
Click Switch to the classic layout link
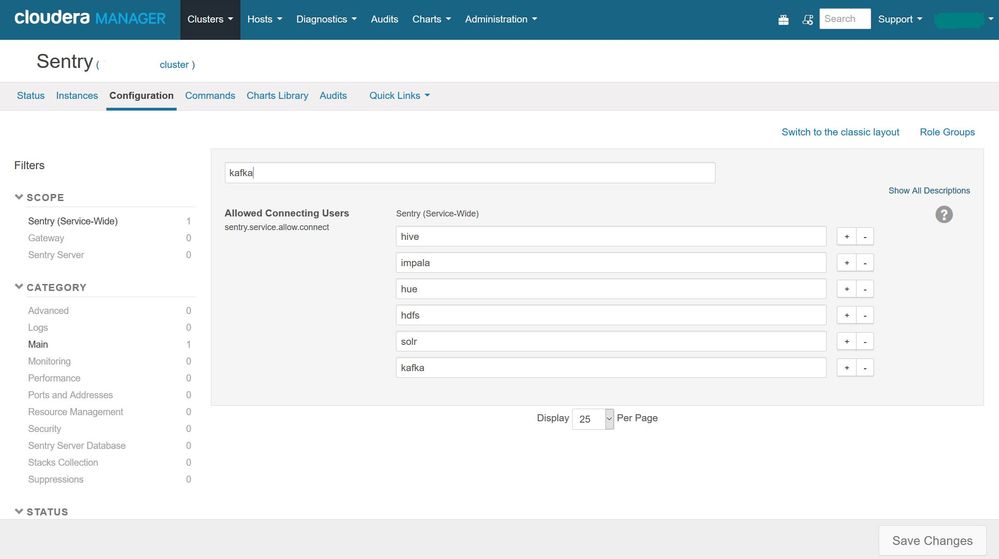tap(840, 132)
